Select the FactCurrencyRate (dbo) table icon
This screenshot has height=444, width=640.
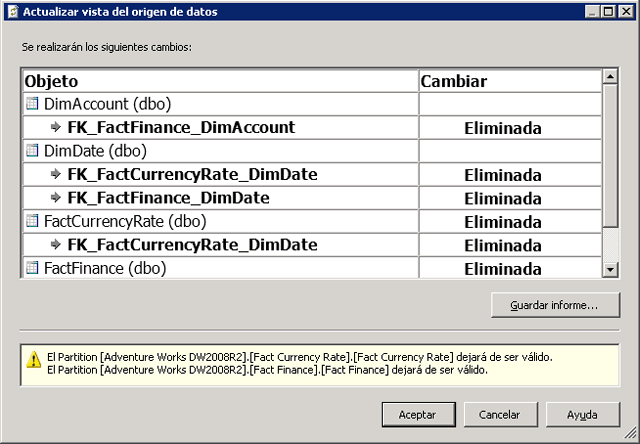[32, 221]
